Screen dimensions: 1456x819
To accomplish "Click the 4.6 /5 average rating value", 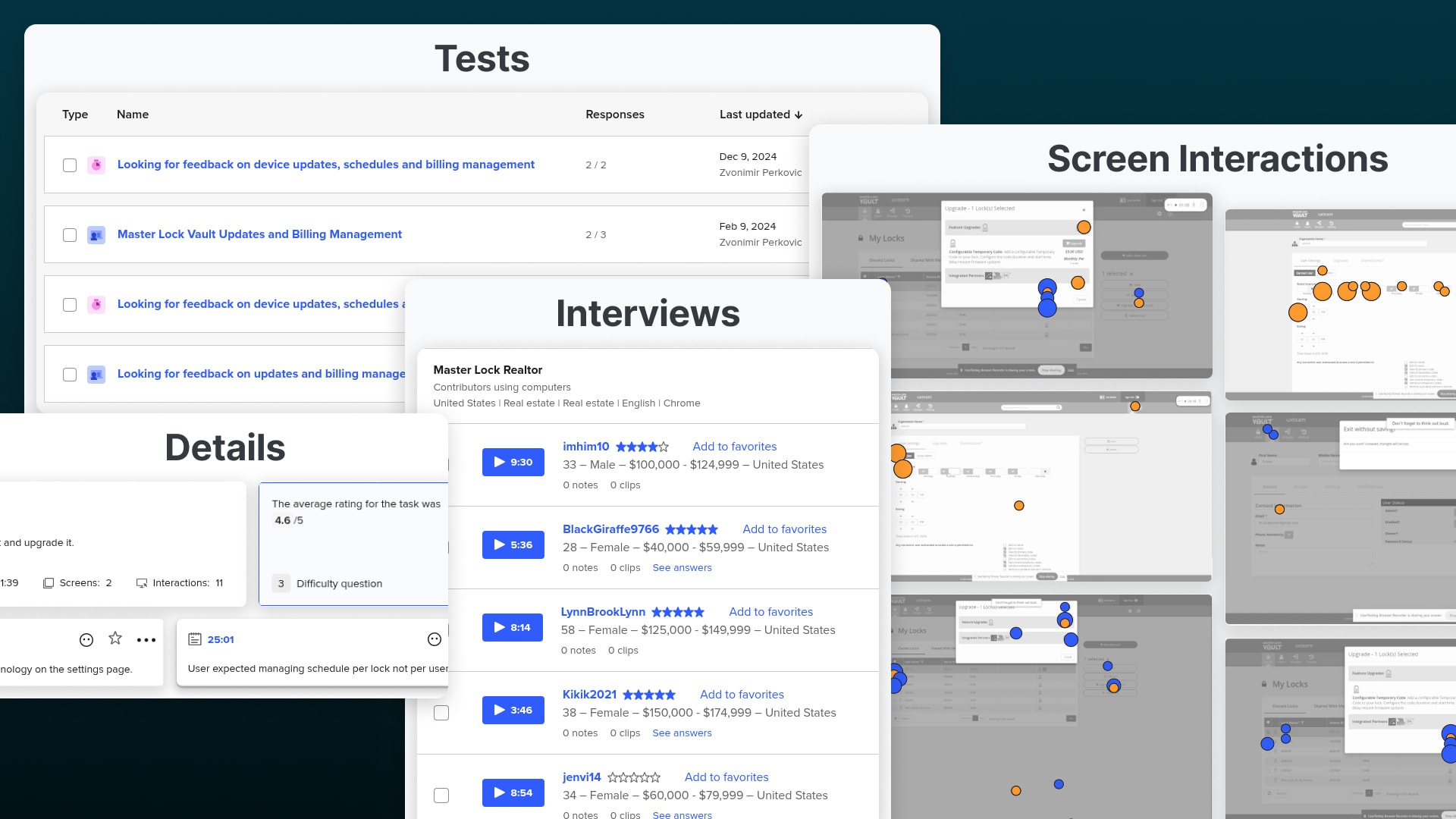I will [289, 520].
